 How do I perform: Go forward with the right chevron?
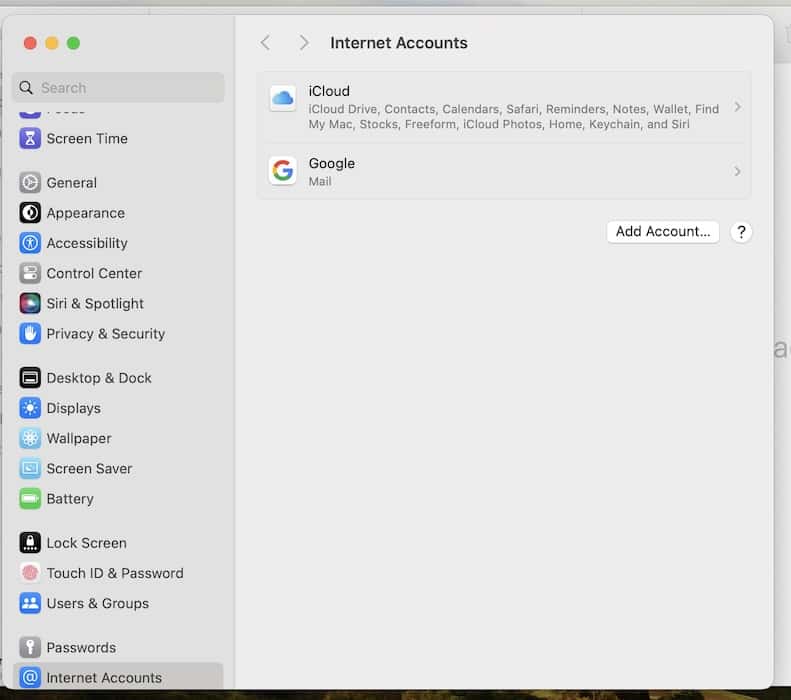click(x=304, y=43)
